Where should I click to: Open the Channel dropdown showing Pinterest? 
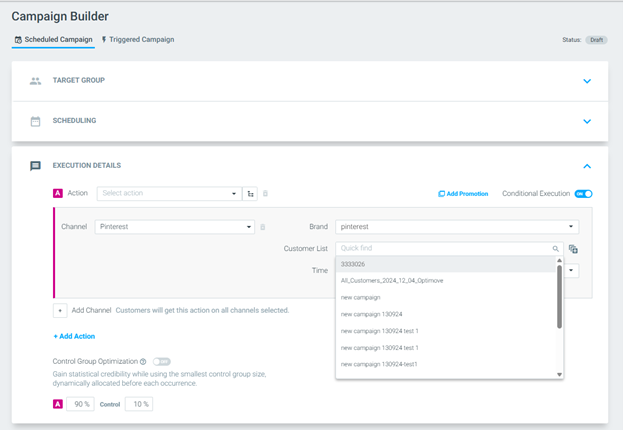point(176,227)
